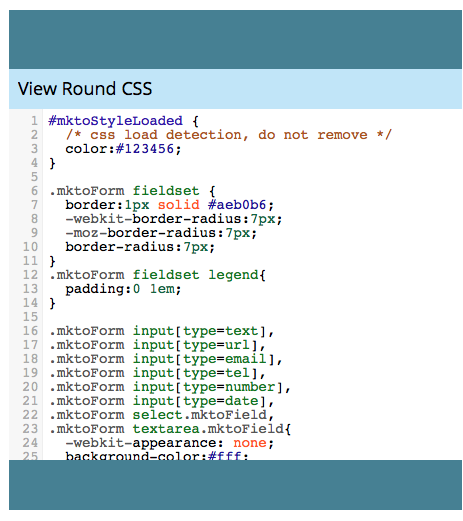This screenshot has height=521, width=463.
Task: Click '.mktoForm fieldset {' on line 6
Action: 133,191
